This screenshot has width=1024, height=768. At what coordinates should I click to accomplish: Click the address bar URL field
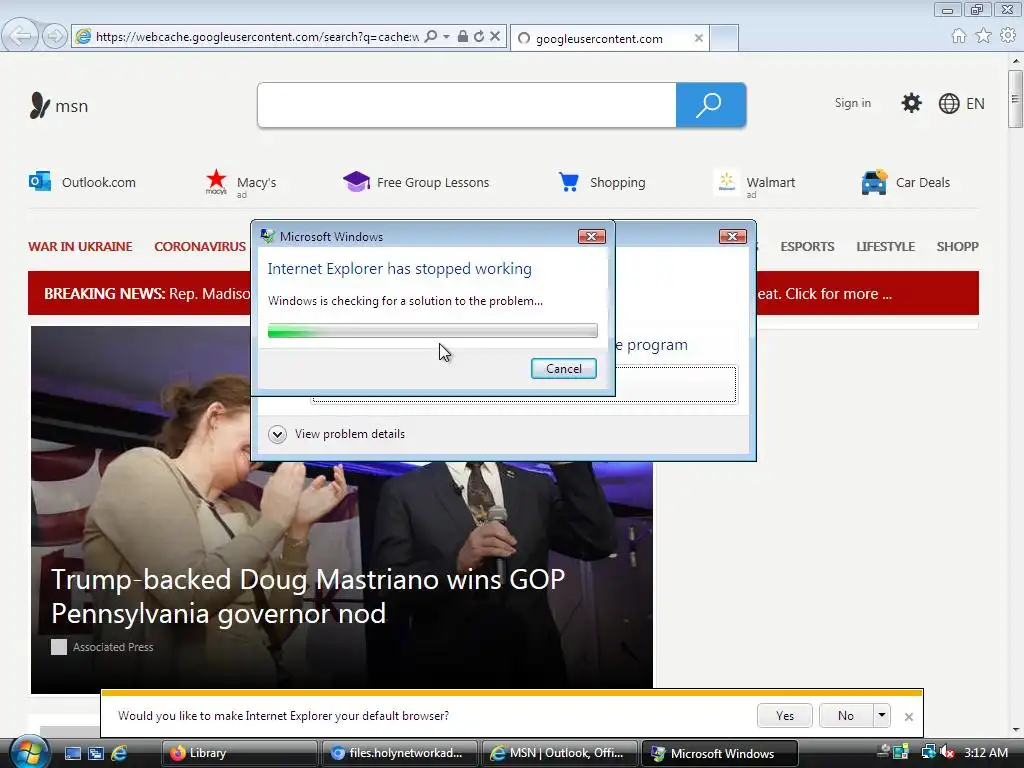pyautogui.click(x=257, y=37)
